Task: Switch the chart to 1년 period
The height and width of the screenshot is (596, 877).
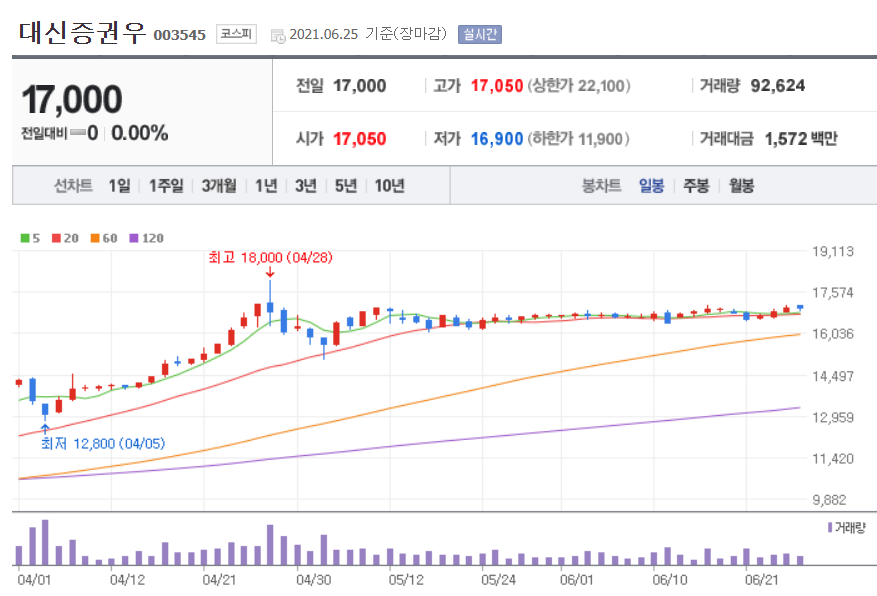Action: coord(266,186)
